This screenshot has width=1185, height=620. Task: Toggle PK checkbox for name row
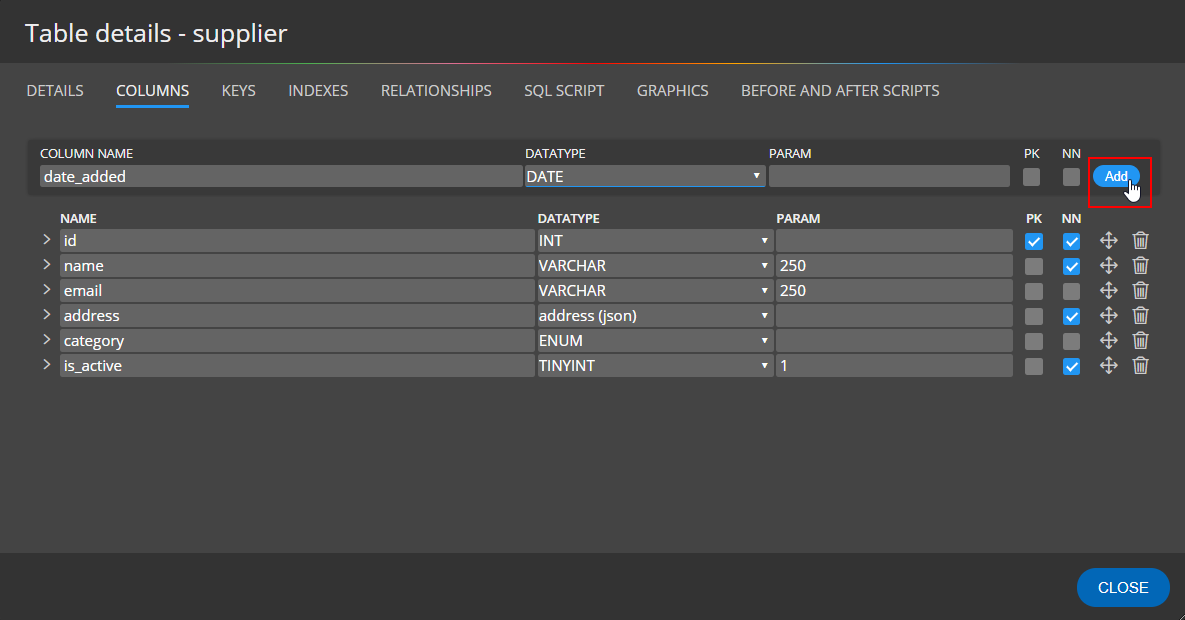(1034, 267)
